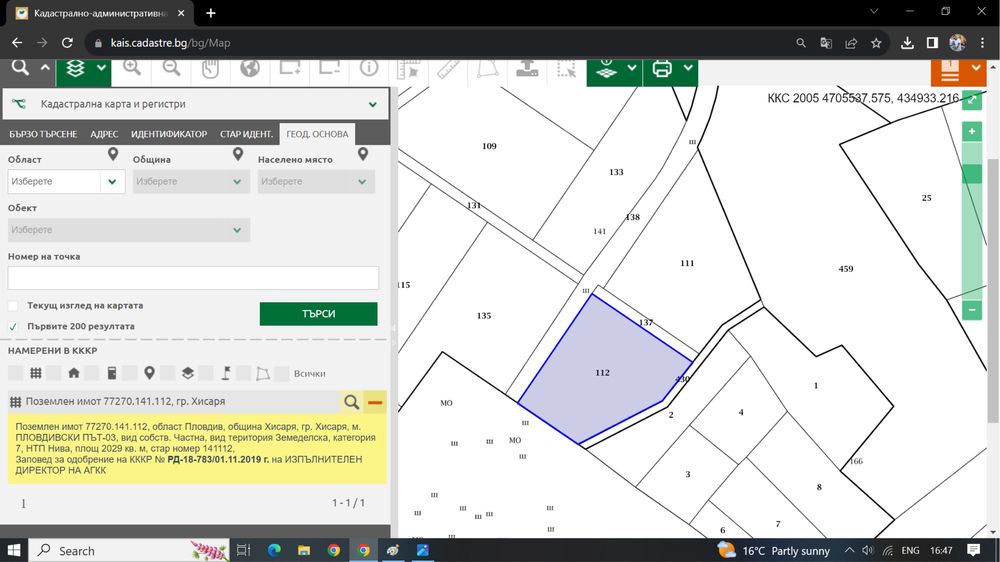This screenshot has width=1000, height=562.
Task: Switch to БЪРЗО ТЪРСЕНЕ tab
Action: [x=43, y=134]
